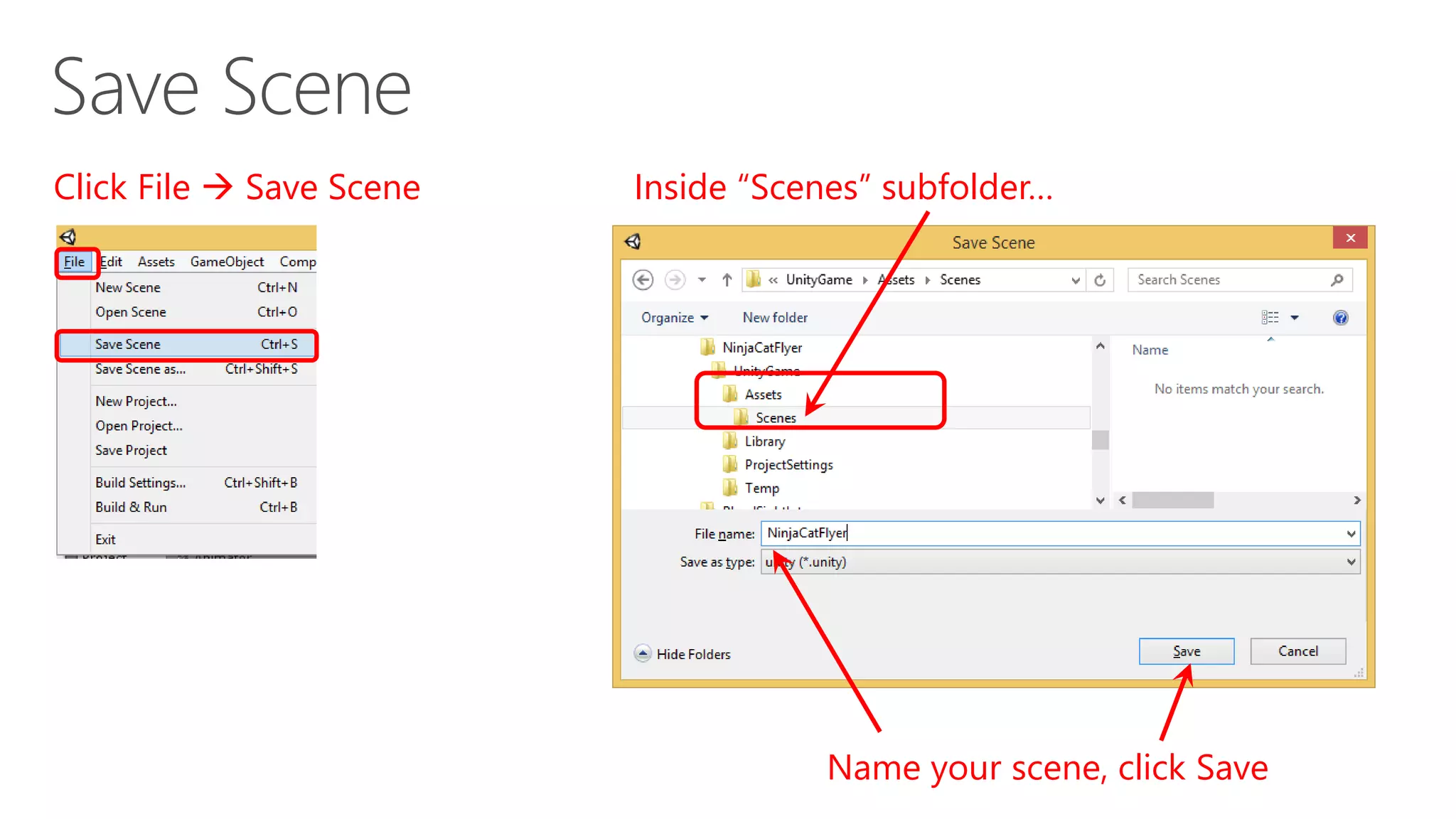Choose Exit from the File menu
This screenshot has height=819, width=1456.
[196, 539]
